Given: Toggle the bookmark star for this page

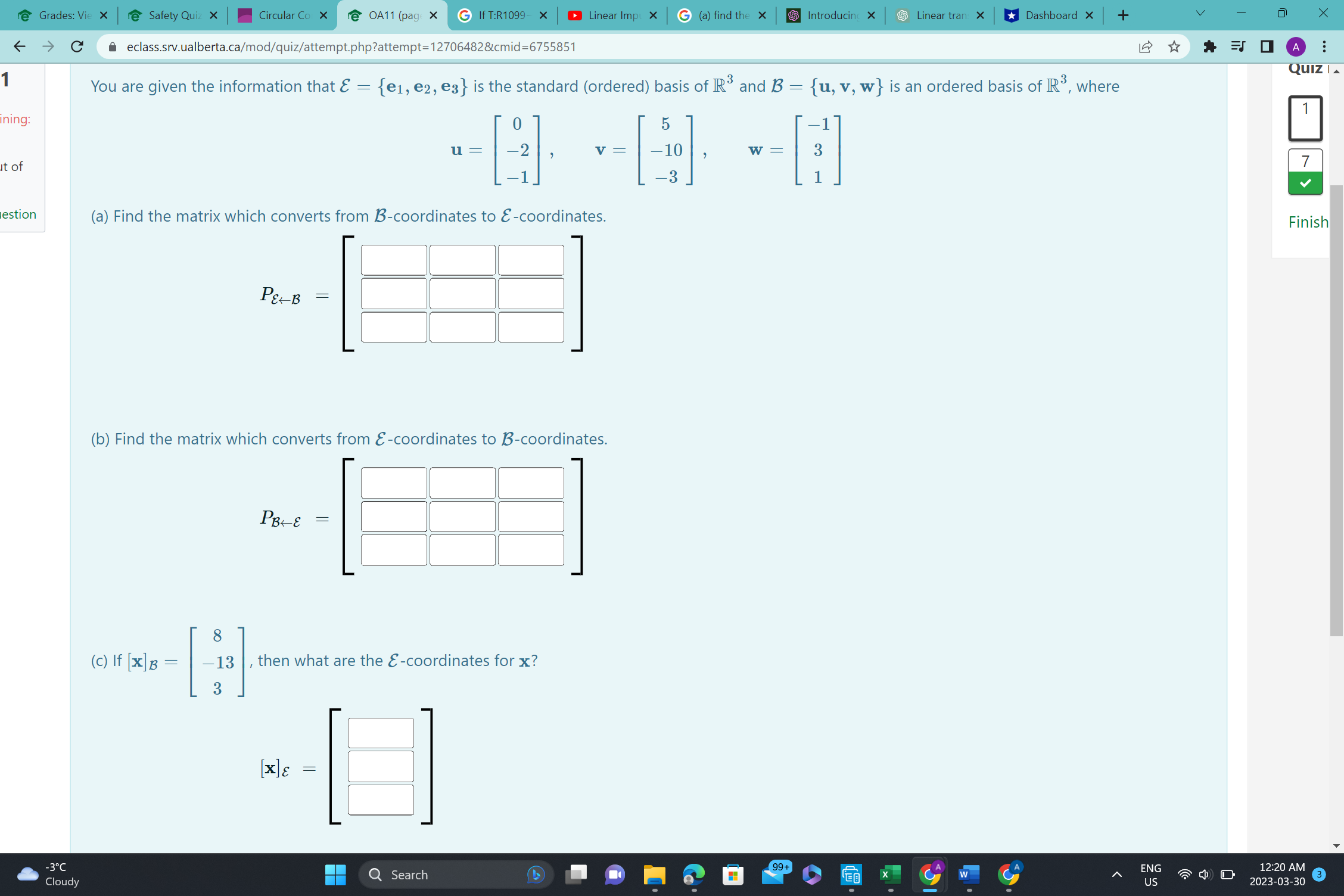Looking at the screenshot, I should tap(1174, 46).
